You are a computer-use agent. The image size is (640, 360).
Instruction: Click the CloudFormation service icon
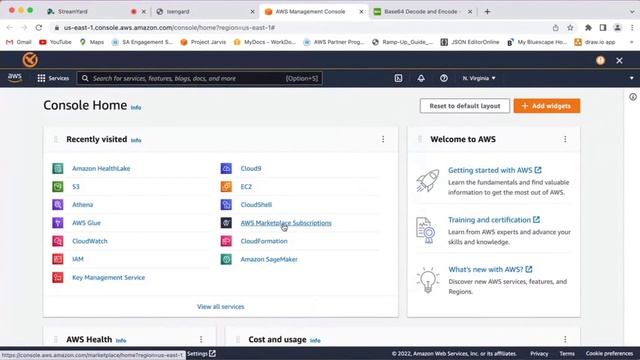[x=226, y=241]
